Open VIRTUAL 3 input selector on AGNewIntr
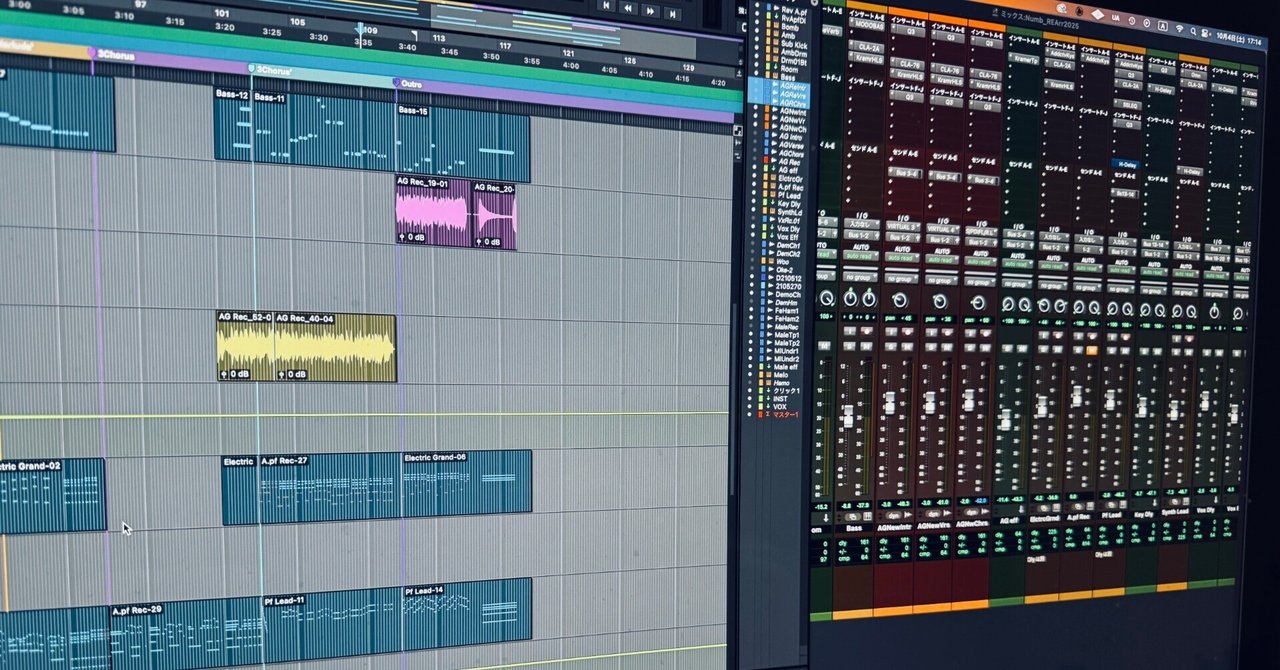This screenshot has width=1280, height=670. pyautogui.click(x=901, y=226)
